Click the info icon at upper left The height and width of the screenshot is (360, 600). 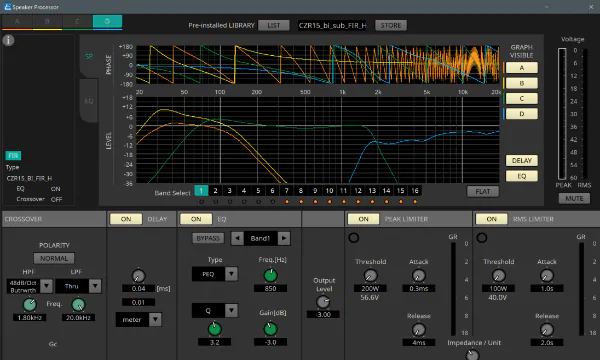click(8, 40)
